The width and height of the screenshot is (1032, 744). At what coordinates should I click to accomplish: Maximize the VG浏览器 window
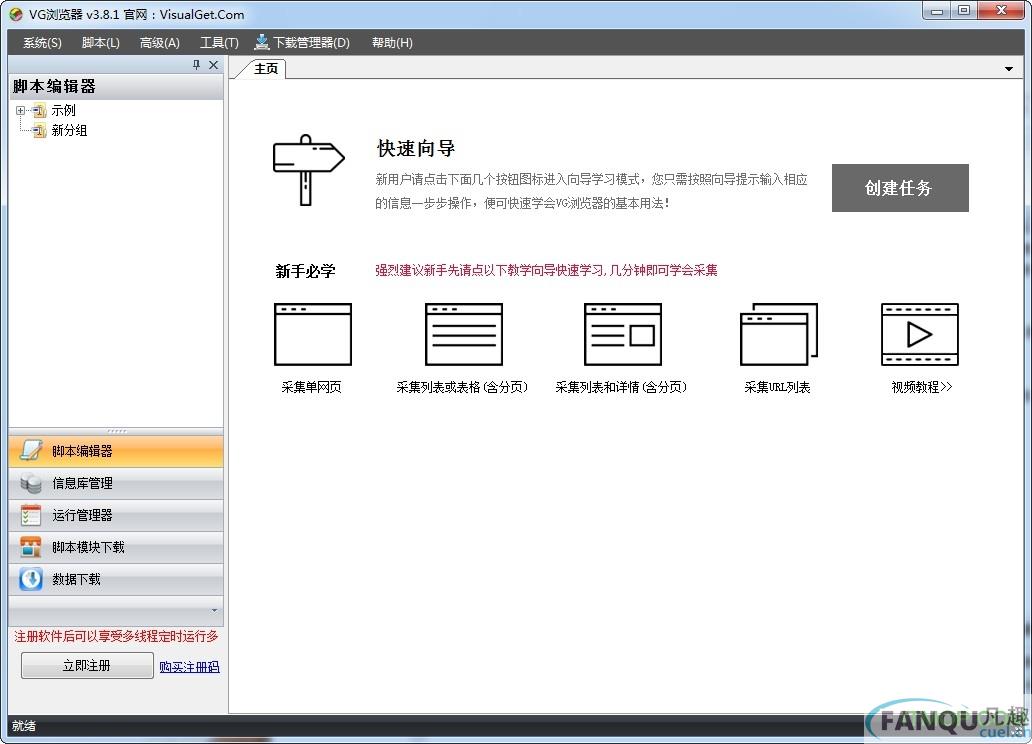click(x=964, y=11)
